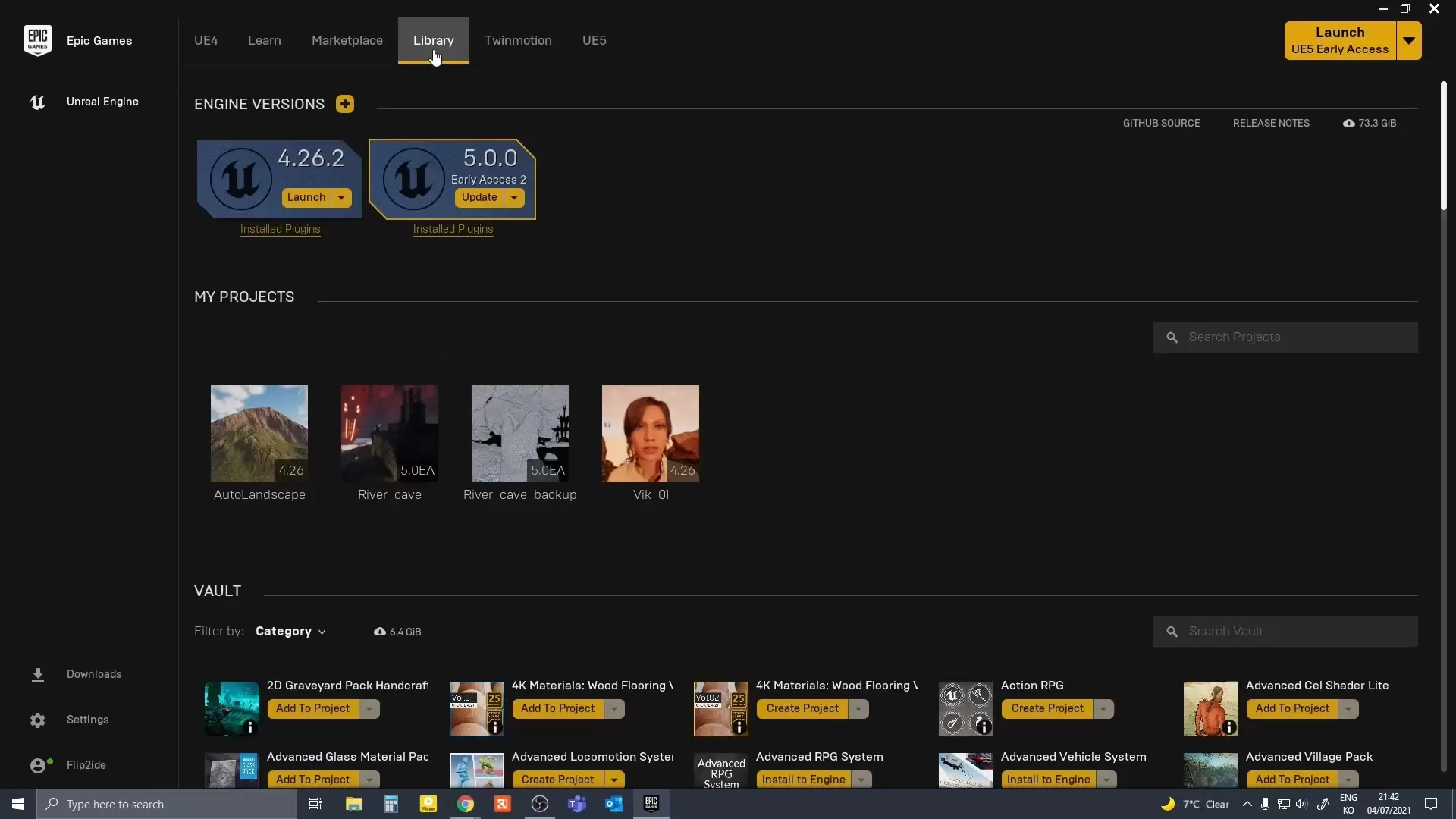Open Google Chrome from the taskbar

(x=465, y=804)
